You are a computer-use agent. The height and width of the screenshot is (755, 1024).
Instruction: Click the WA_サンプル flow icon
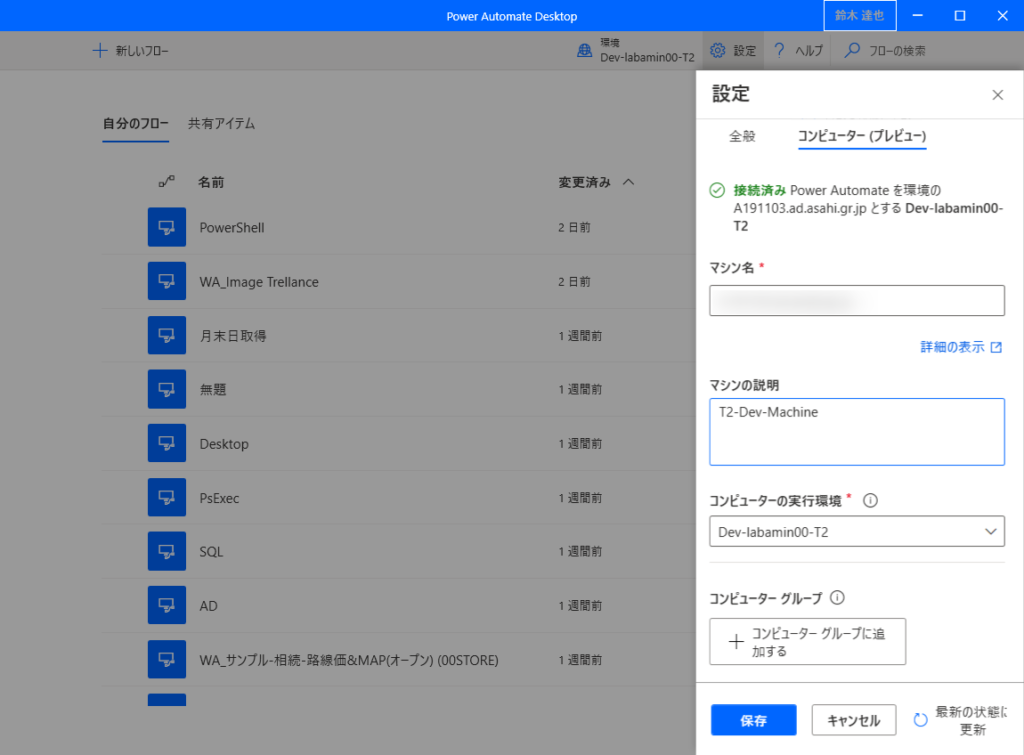167,660
